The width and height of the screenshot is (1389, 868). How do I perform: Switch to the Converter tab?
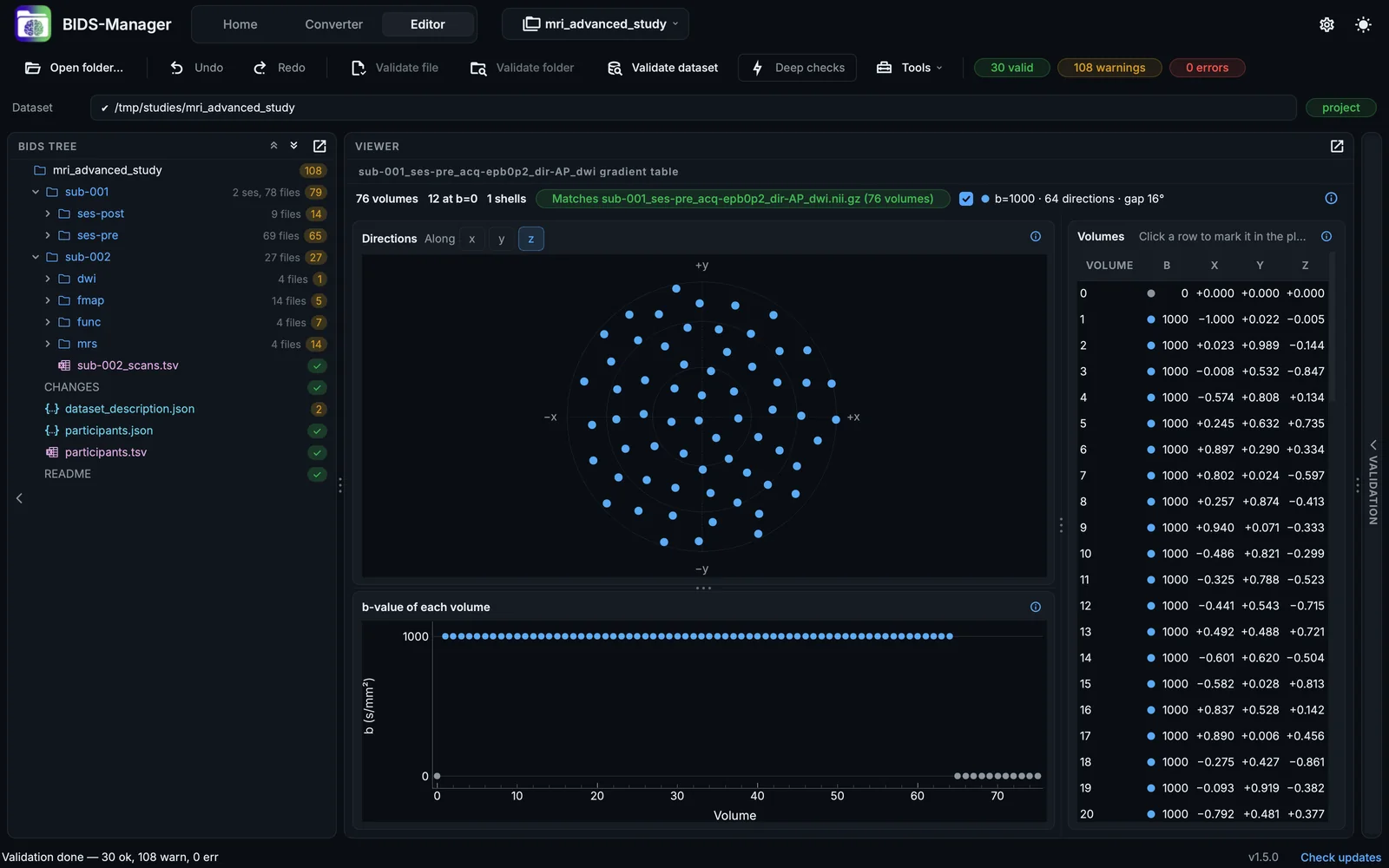pyautogui.click(x=333, y=24)
